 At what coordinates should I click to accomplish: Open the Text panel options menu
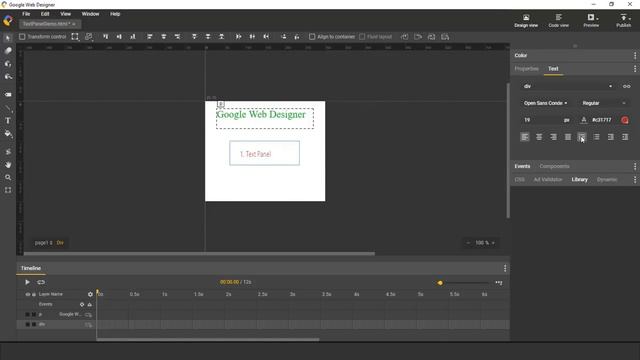[635, 69]
